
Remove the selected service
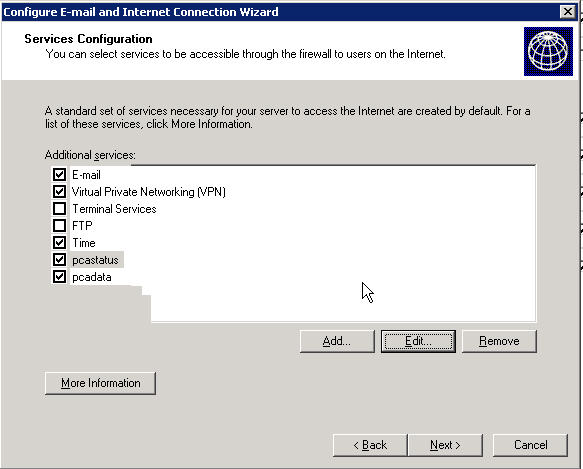coord(499,341)
